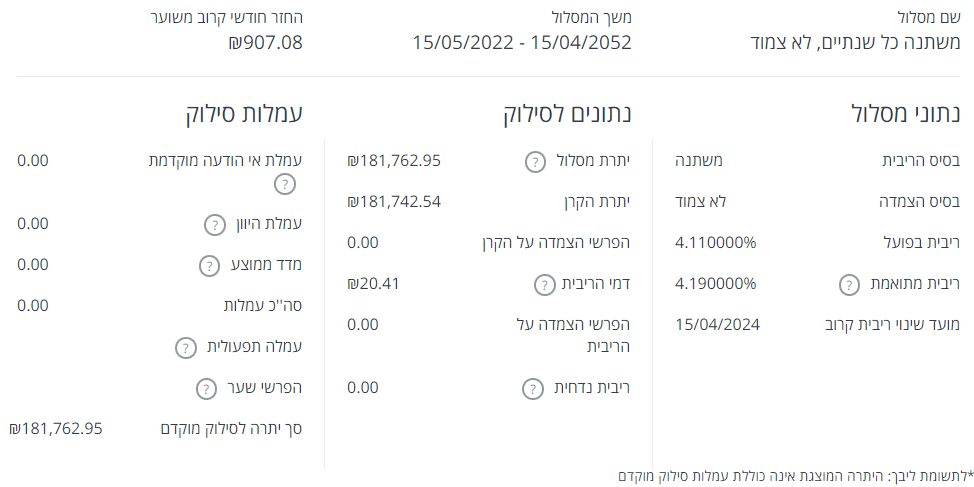Click the track name משתנה כל שנתיים, לא צמוד
Screen dimensions: 974x487
click(x=854, y=42)
